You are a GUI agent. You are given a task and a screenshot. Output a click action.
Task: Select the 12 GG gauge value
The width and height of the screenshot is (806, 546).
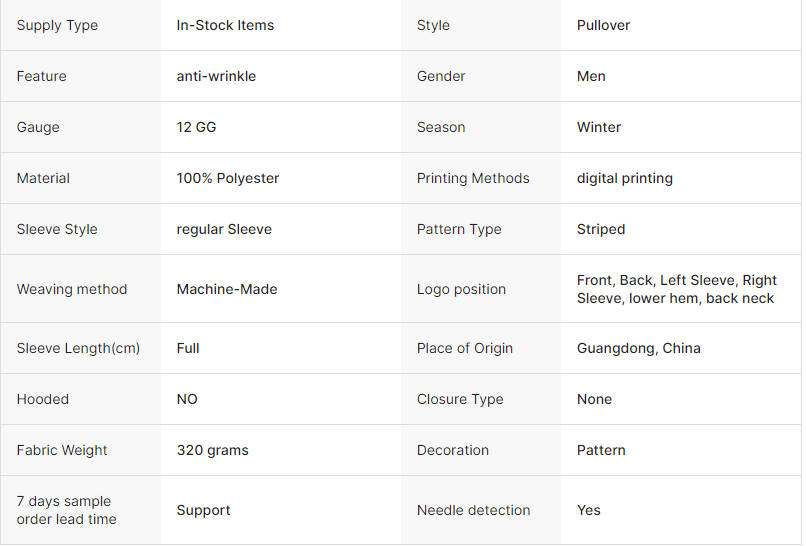tap(196, 127)
